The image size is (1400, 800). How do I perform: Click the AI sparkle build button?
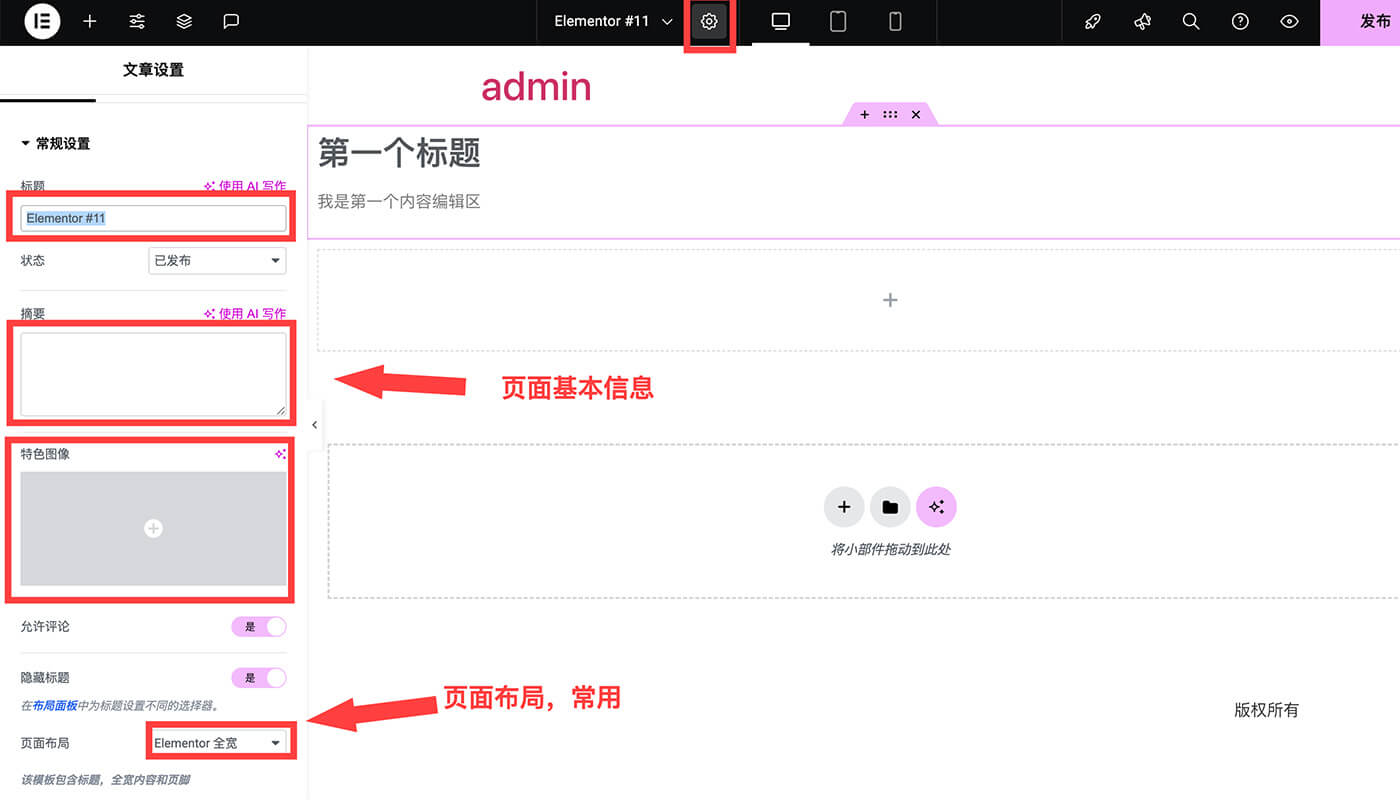click(x=936, y=507)
